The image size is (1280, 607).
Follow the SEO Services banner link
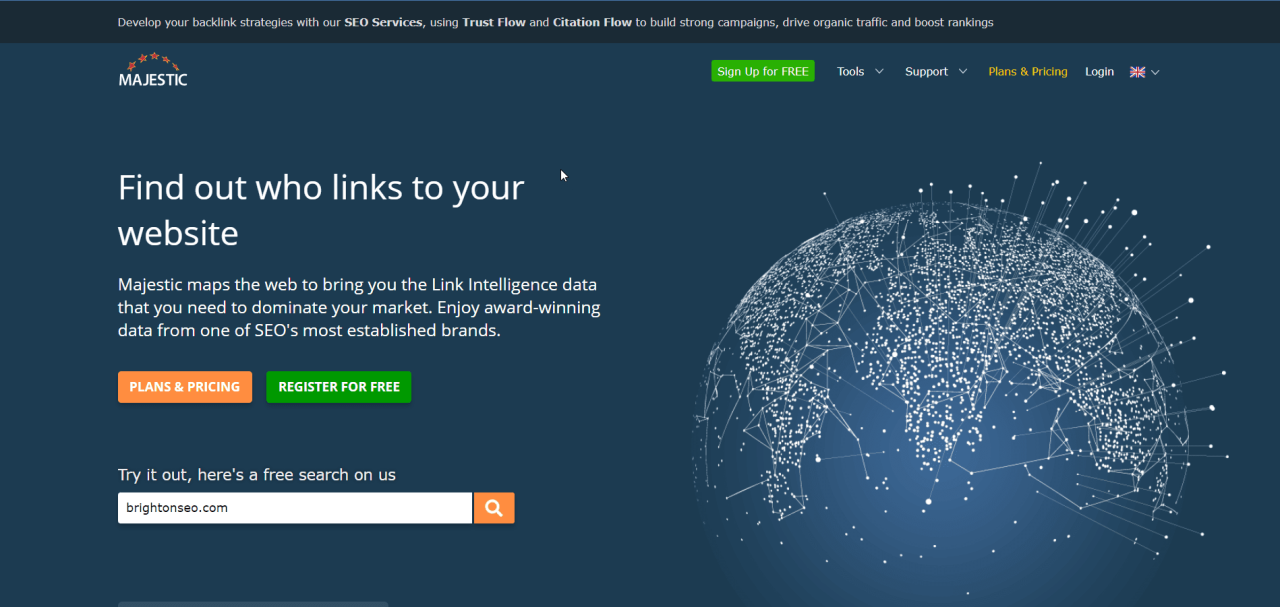click(383, 22)
